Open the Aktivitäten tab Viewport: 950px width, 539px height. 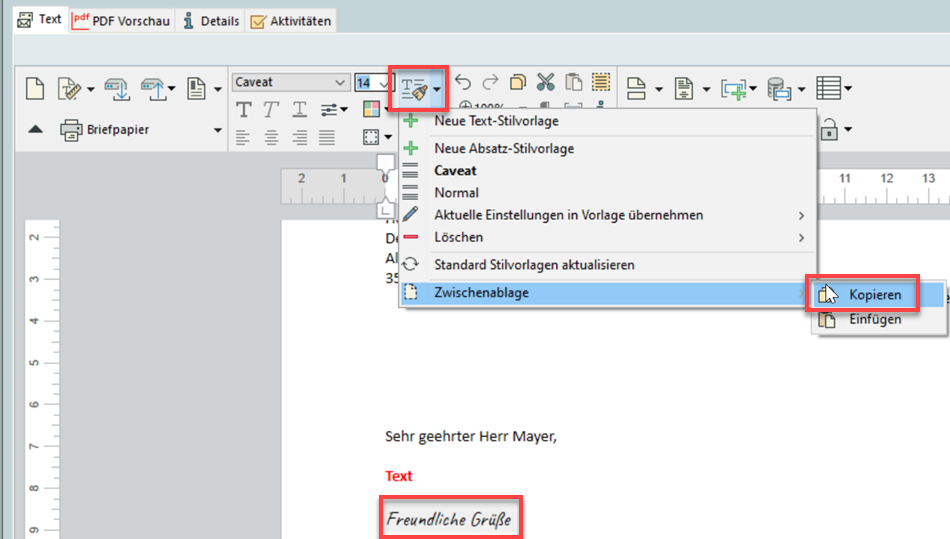290,21
